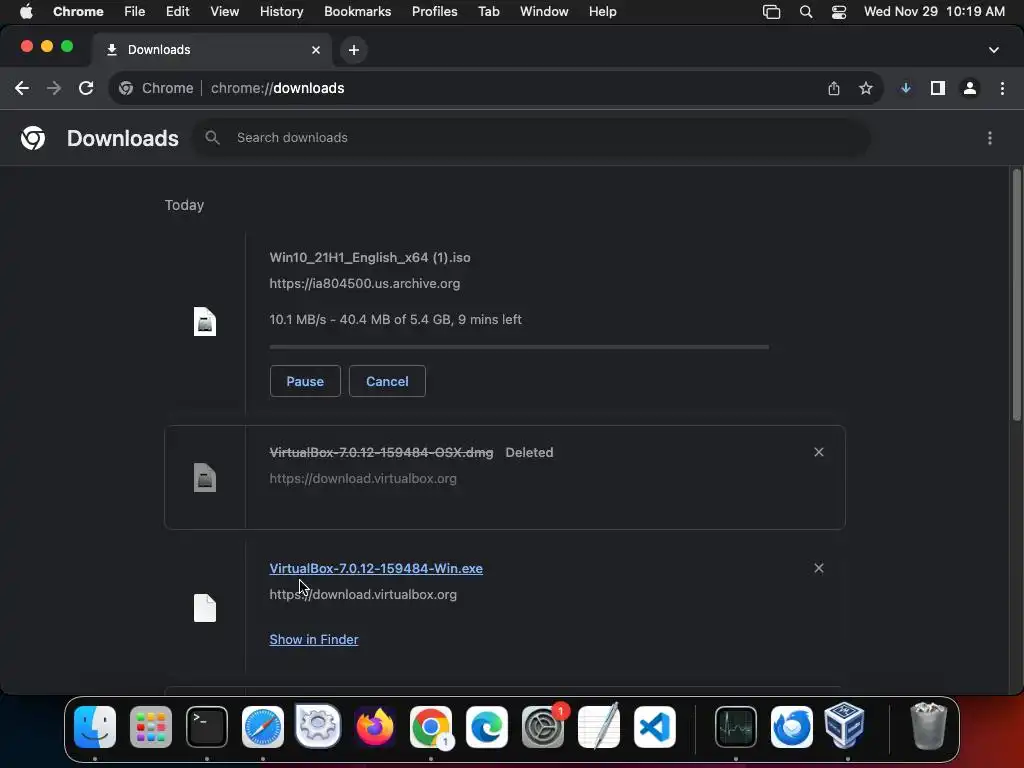Open the Window menu
The height and width of the screenshot is (768, 1024).
click(544, 12)
